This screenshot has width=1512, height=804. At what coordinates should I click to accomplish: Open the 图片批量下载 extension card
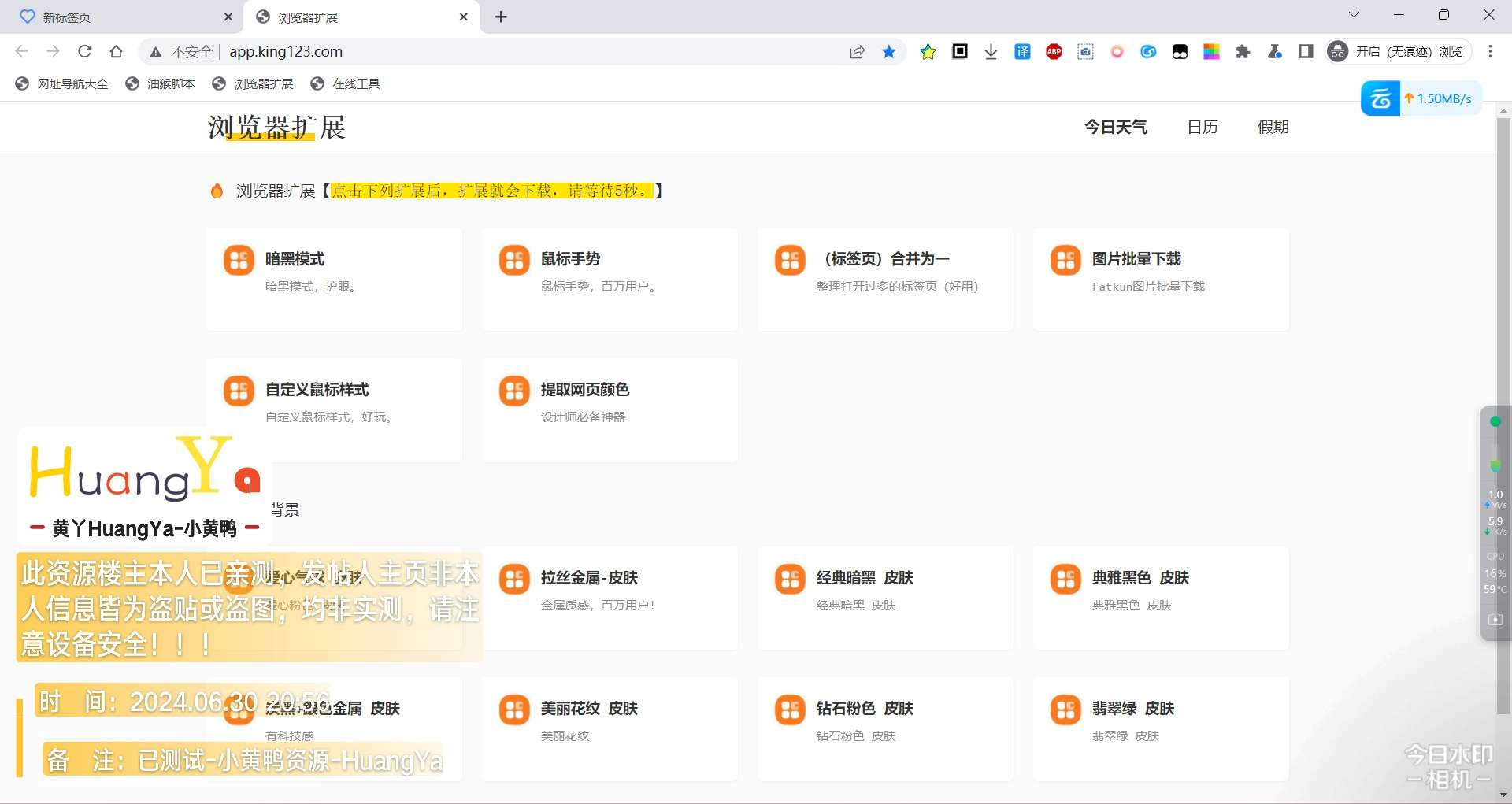[1160, 279]
